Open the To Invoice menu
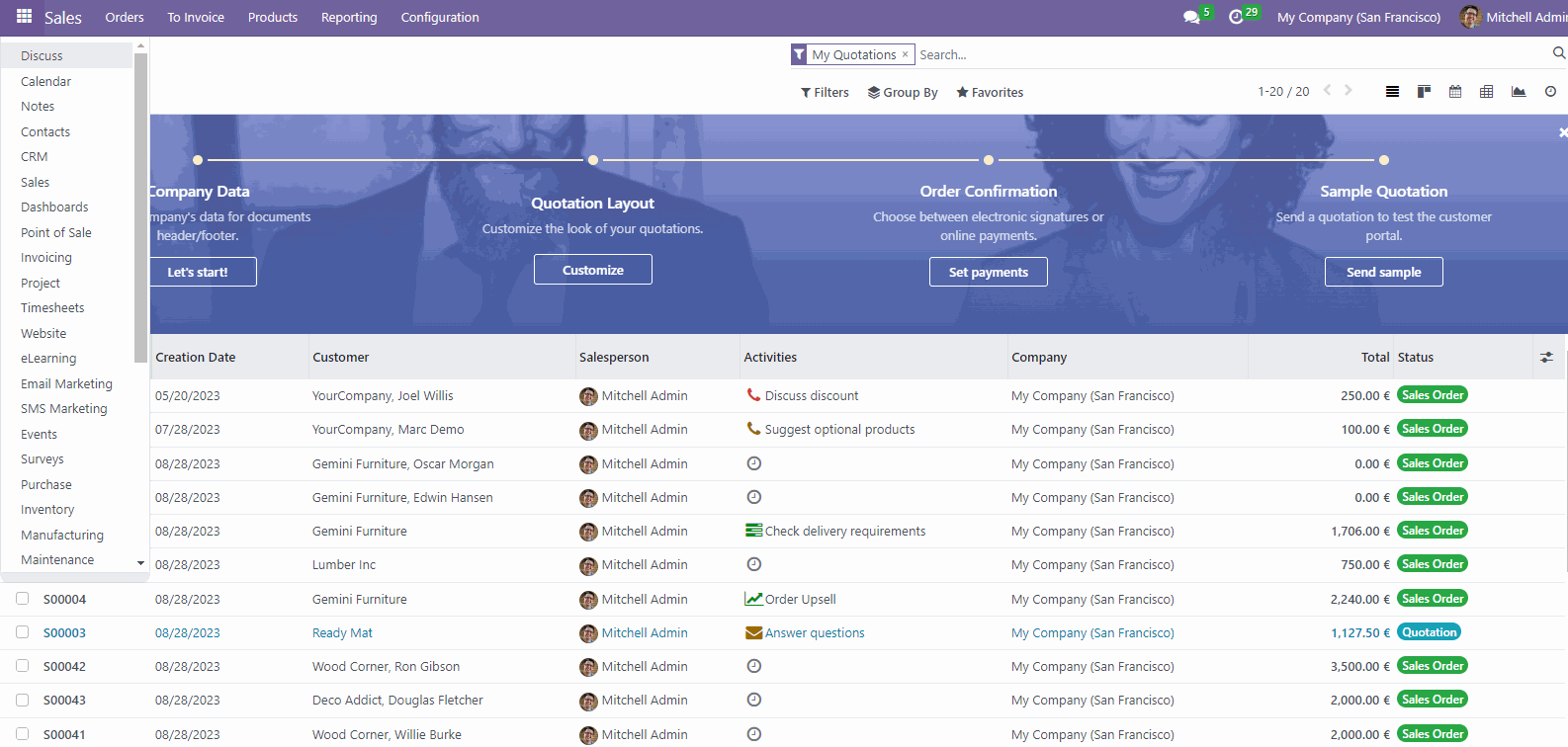The height and width of the screenshot is (747, 1568). pos(196,17)
